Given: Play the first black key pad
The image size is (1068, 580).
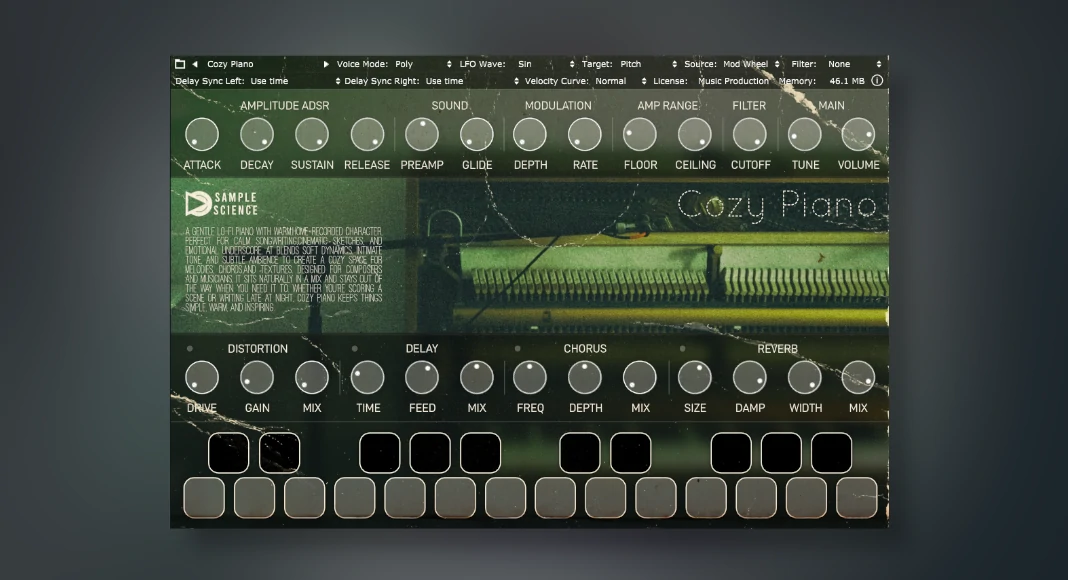Looking at the screenshot, I should (x=228, y=453).
